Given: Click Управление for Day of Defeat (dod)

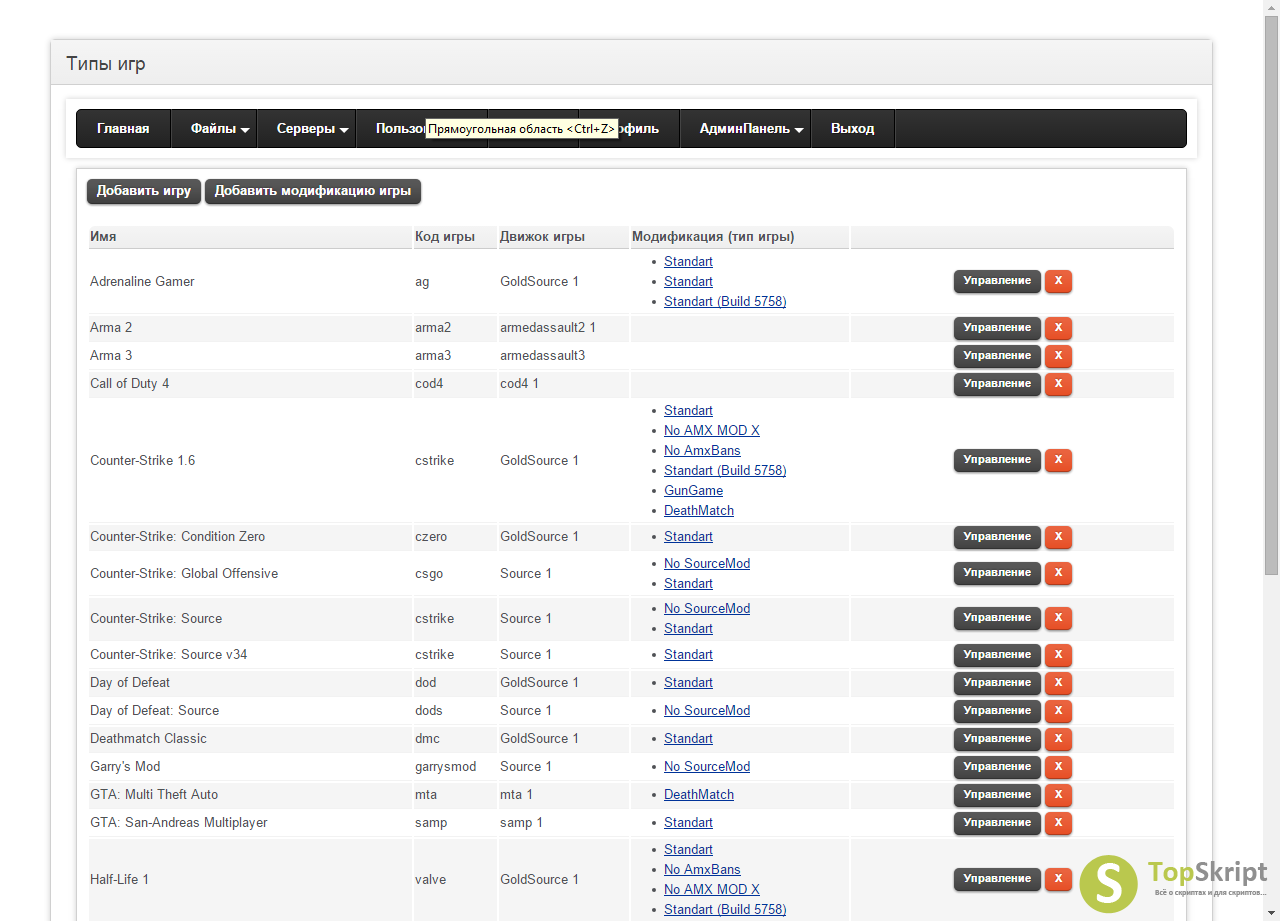Looking at the screenshot, I should (x=997, y=683).
